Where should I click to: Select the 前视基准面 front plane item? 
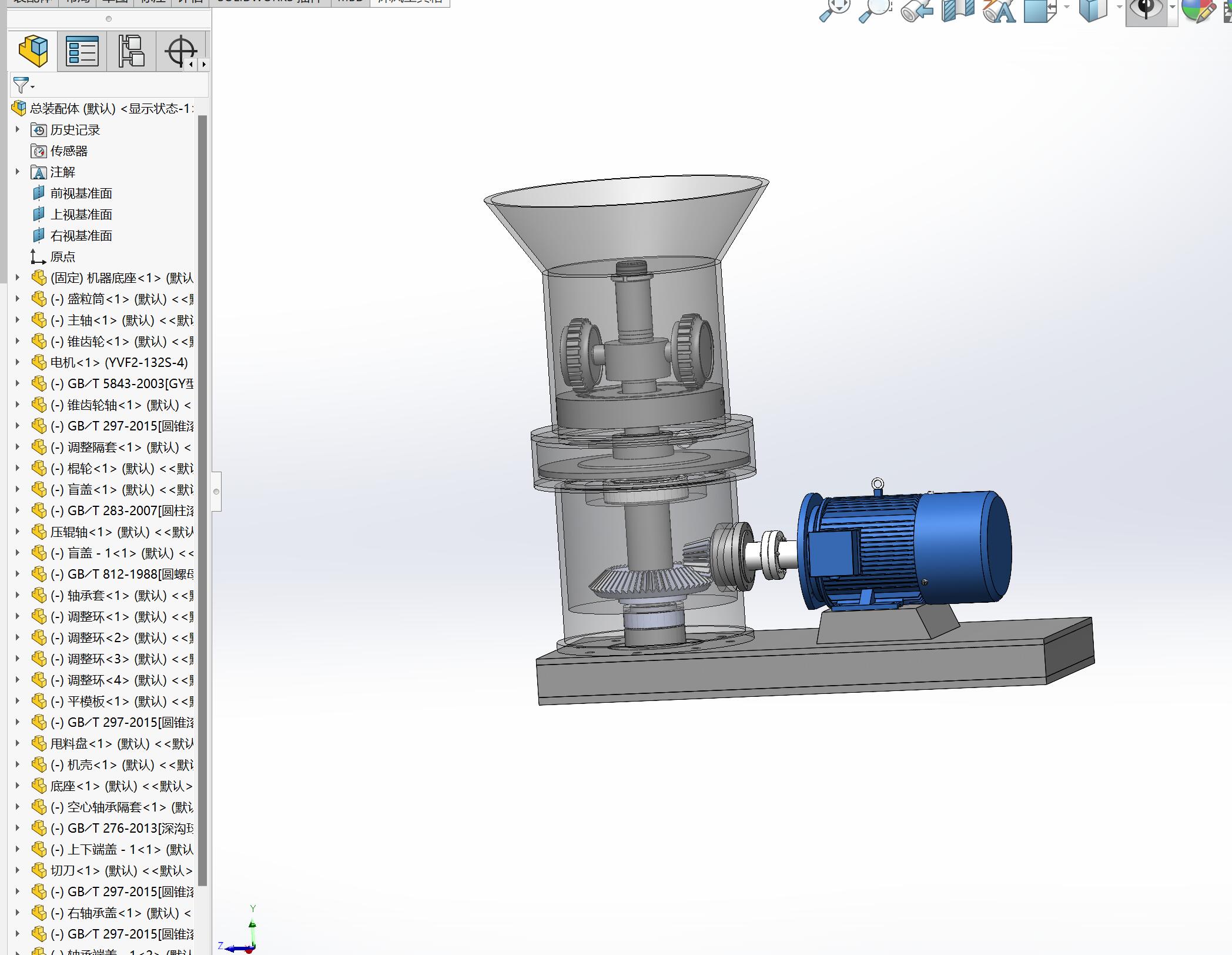coord(81,193)
